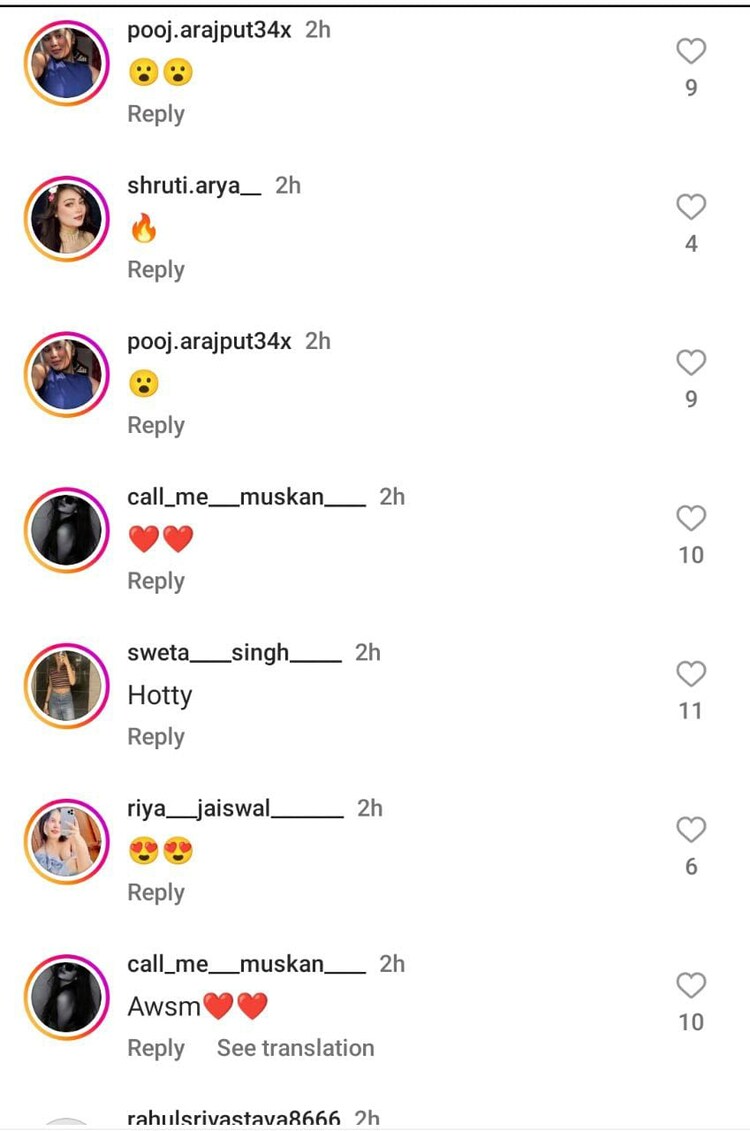Viewport: 750px width, 1131px height.
Task: Go to riya___jaiswal_______ username link
Action: click(x=235, y=809)
